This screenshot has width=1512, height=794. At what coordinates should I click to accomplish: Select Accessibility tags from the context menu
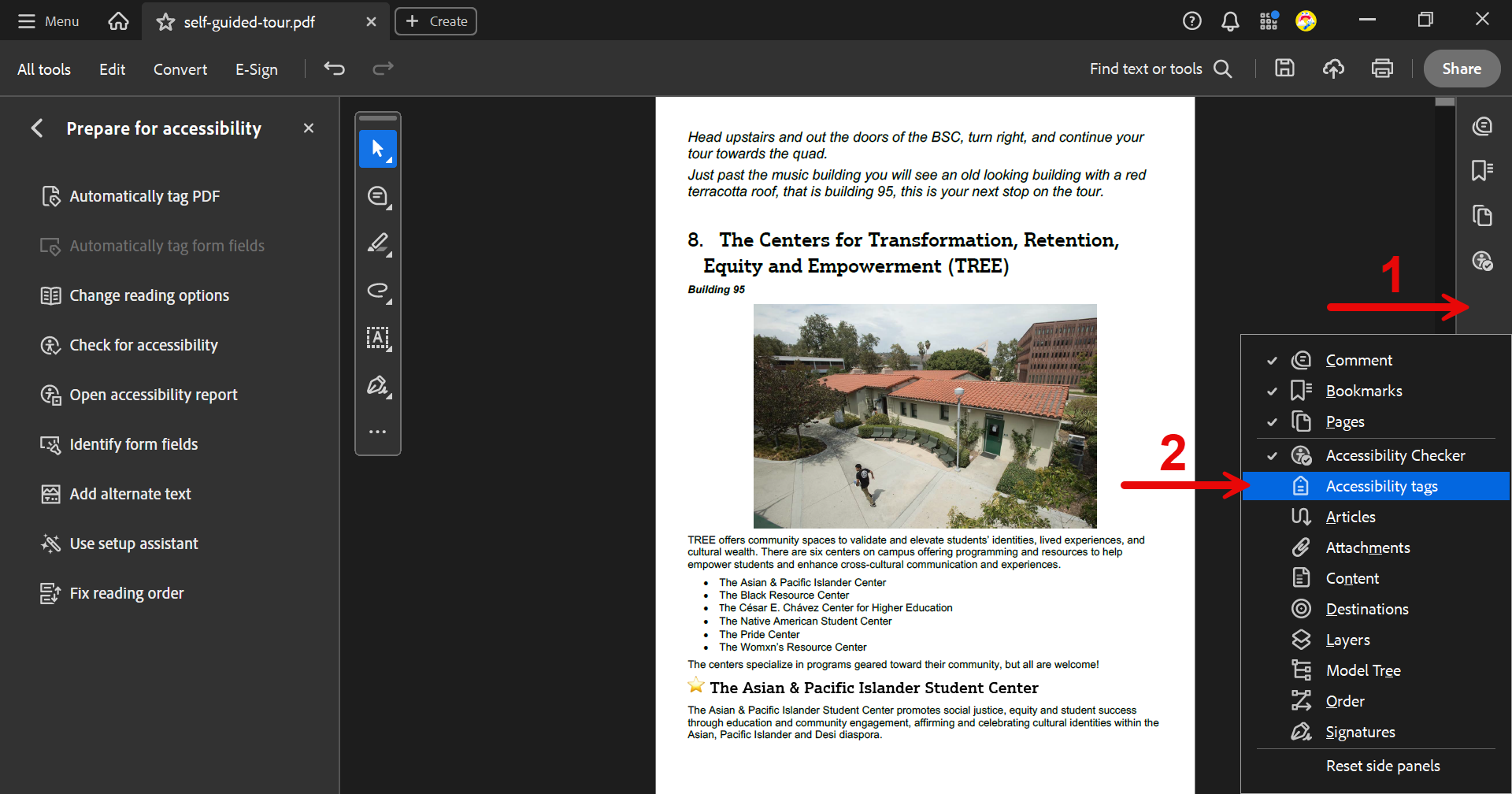click(1381, 486)
